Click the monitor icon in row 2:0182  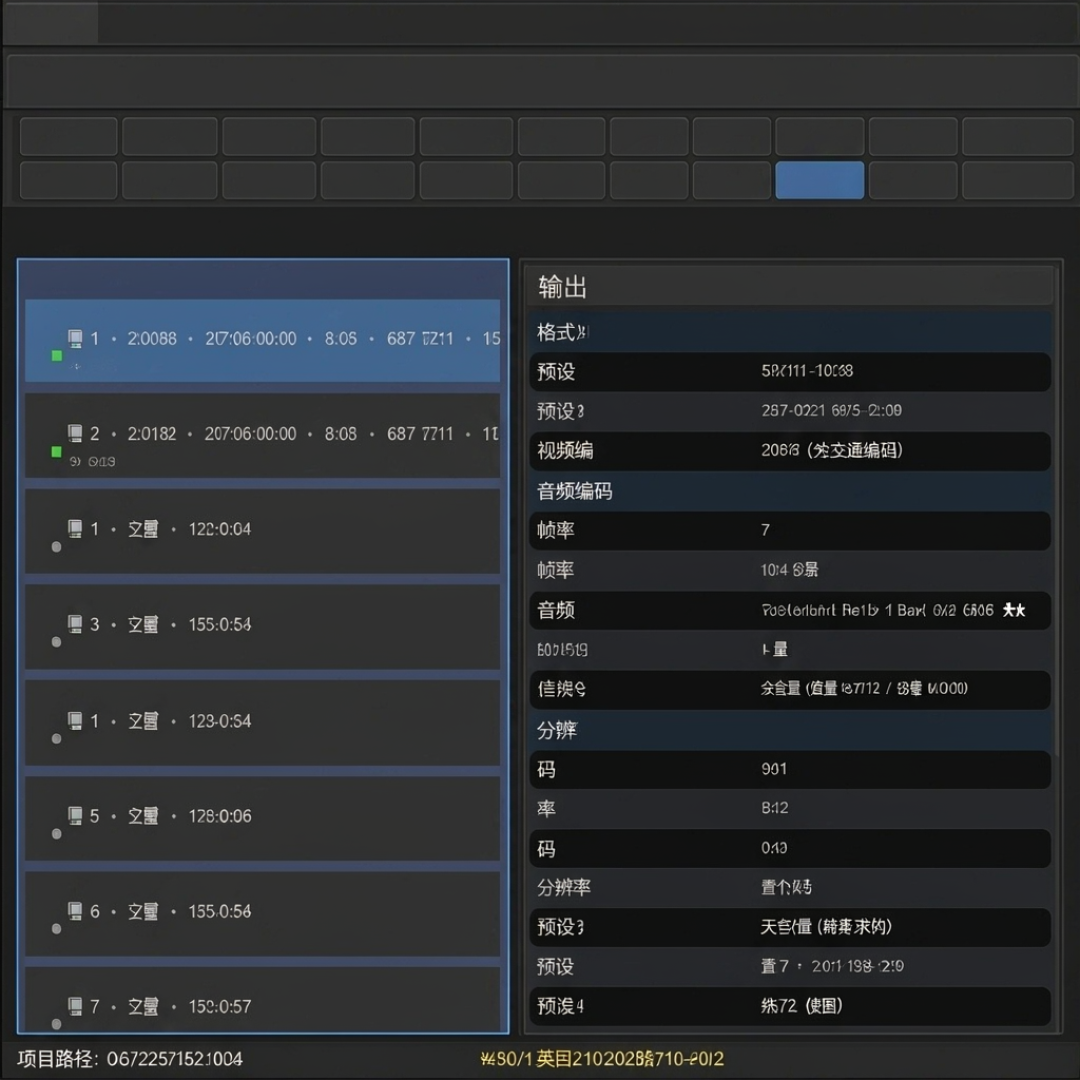(75, 433)
